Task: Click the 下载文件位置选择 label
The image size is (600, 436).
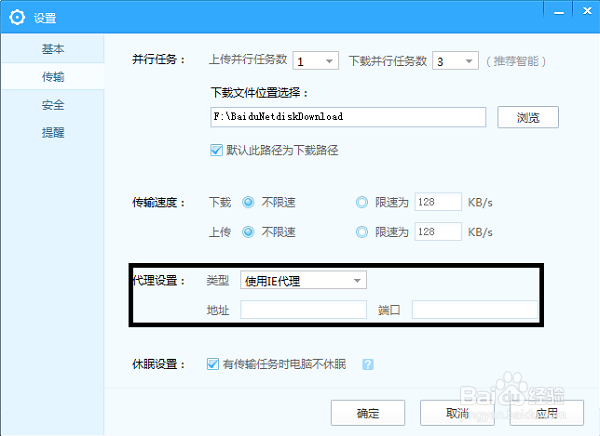Action: tap(259, 93)
